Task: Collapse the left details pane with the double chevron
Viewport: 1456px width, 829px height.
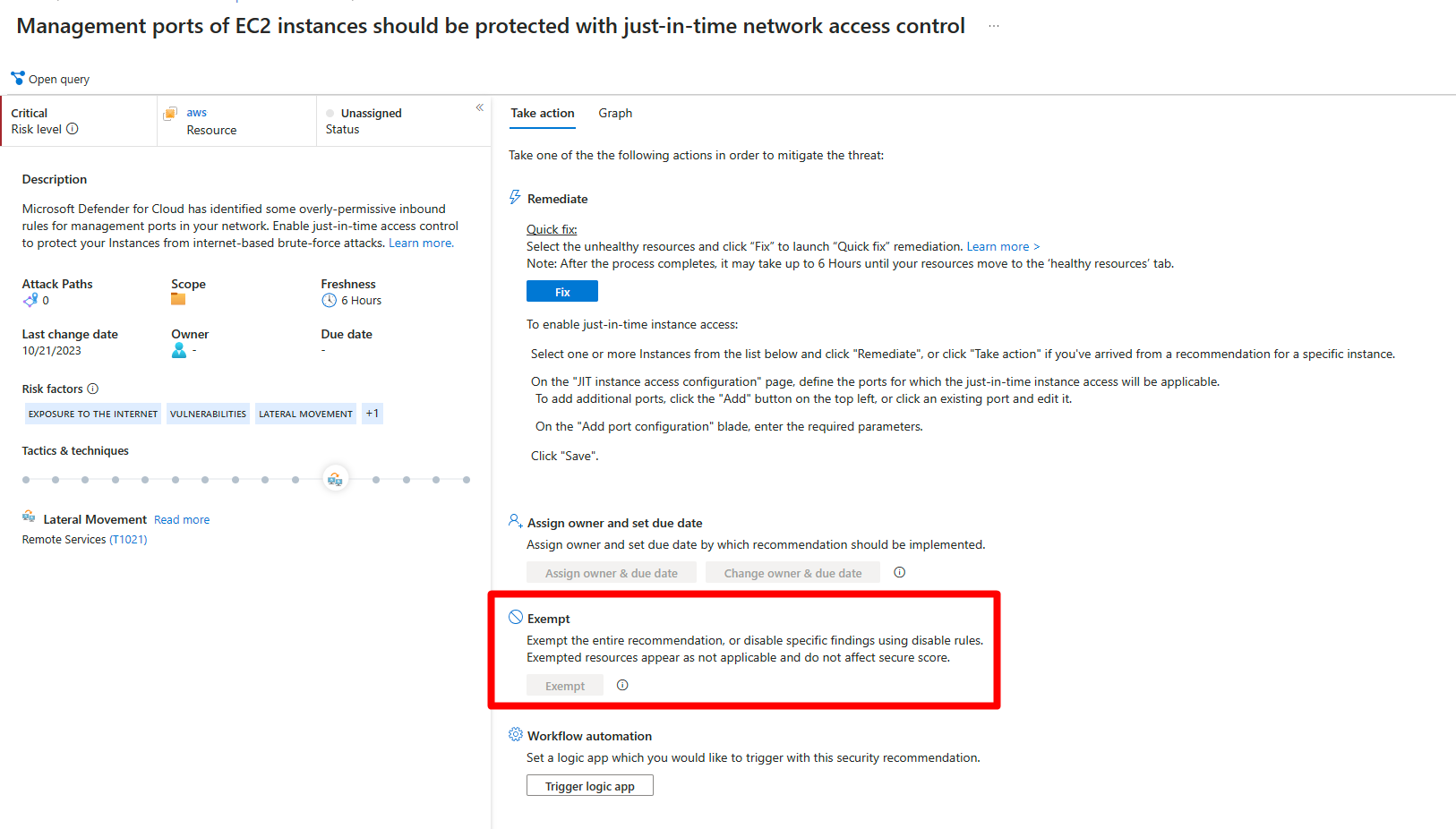Action: 480,107
